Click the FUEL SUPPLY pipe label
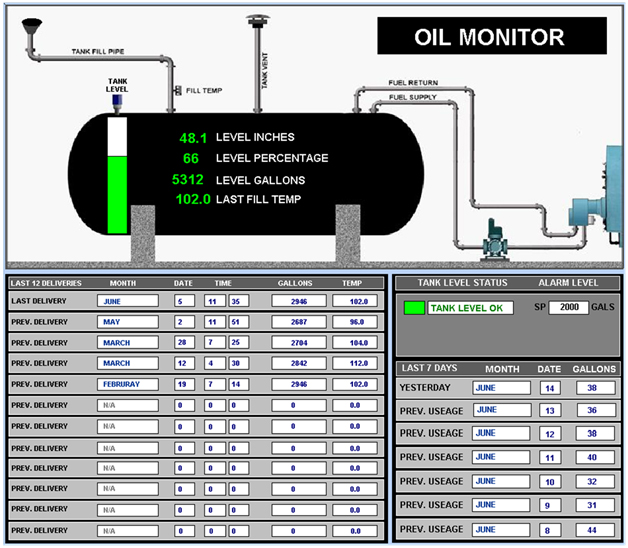This screenshot has width=628, height=548. [413, 97]
